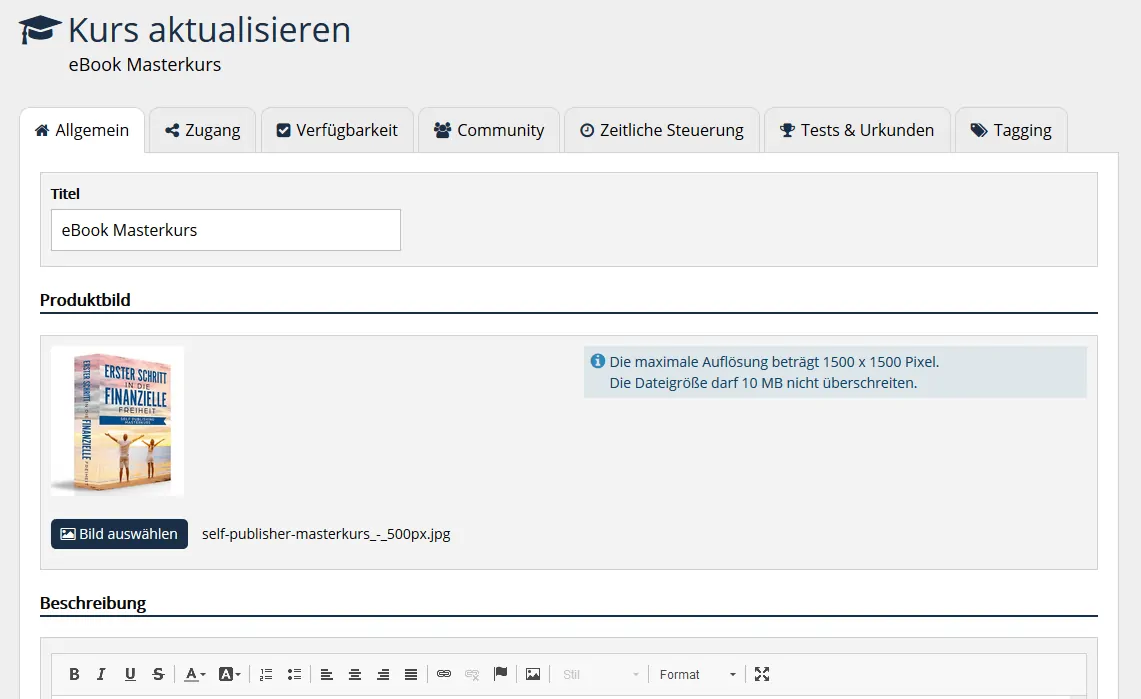1141x699 pixels.
Task: Open the text color picker
Action: coord(194,674)
